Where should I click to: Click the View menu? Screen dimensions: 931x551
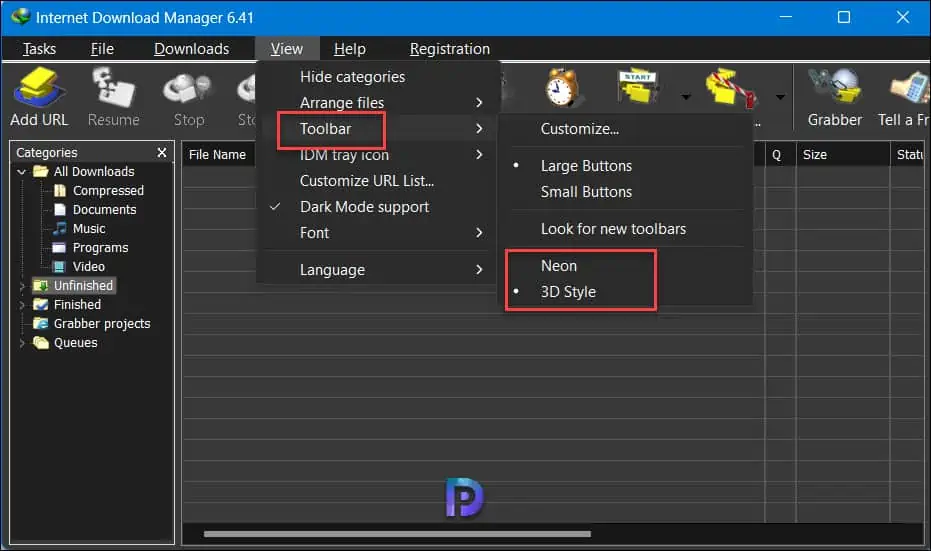[x=287, y=49]
